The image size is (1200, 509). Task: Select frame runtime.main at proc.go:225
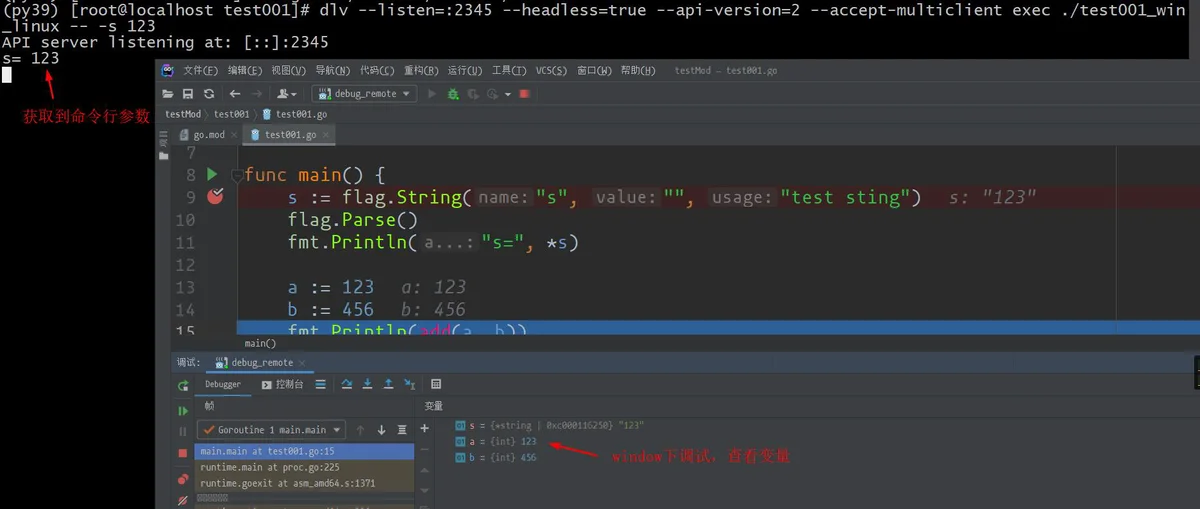click(x=304, y=467)
